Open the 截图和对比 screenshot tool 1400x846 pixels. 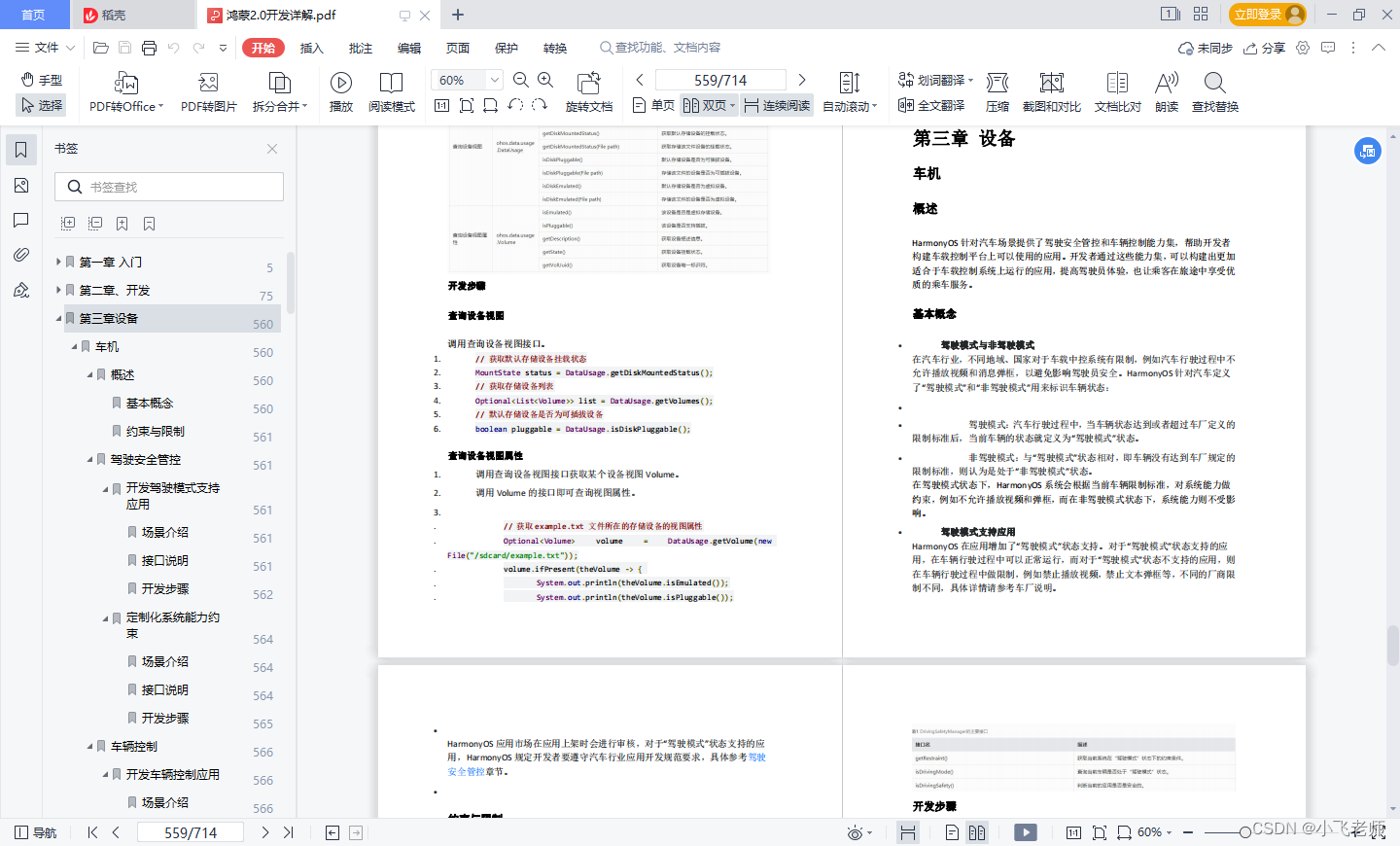point(1052,92)
